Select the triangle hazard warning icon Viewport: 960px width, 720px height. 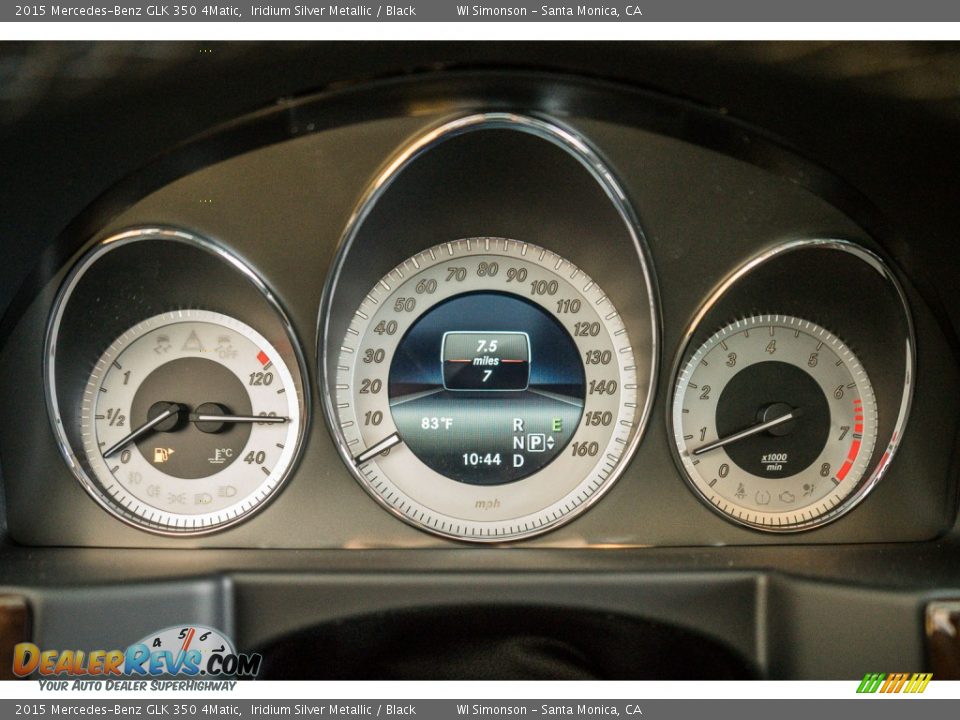pyautogui.click(x=192, y=341)
